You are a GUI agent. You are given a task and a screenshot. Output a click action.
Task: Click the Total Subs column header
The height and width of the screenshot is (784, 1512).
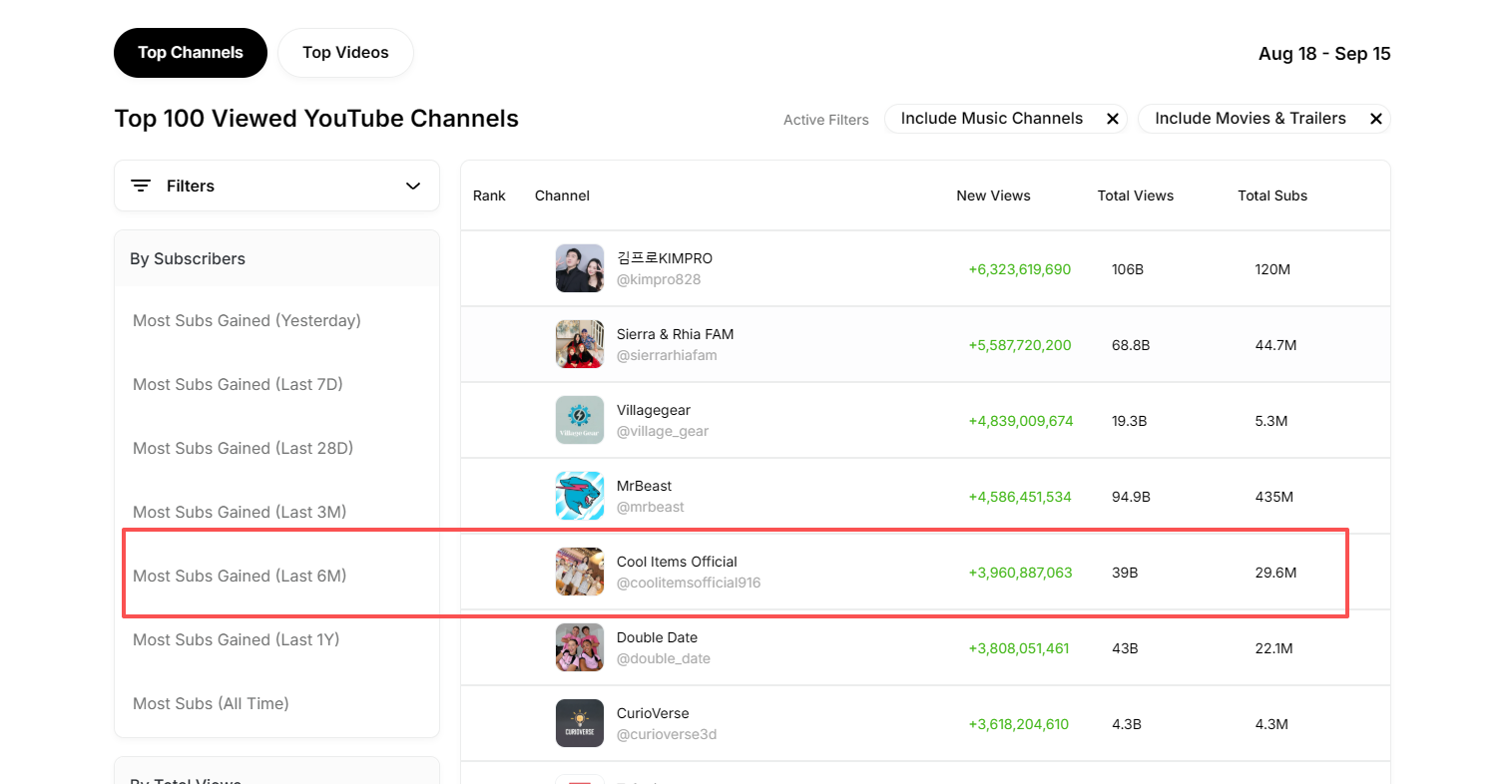1271,196
